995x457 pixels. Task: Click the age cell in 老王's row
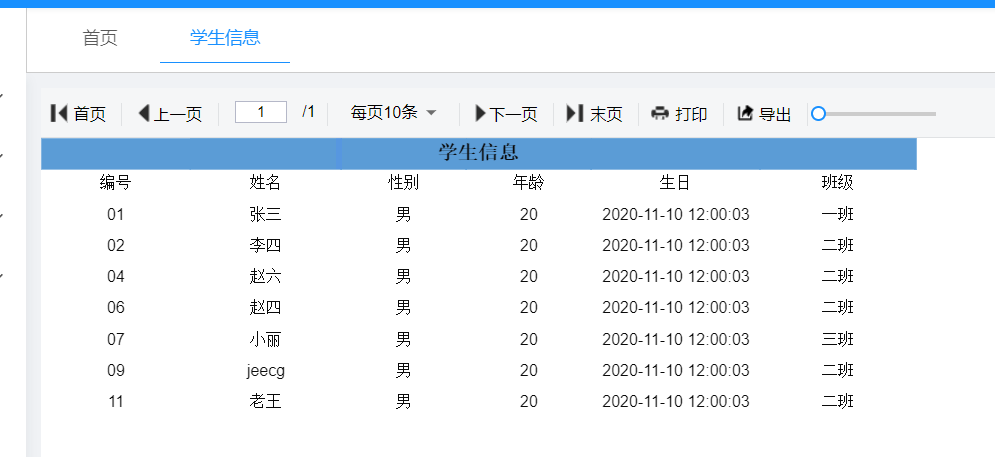(529, 401)
